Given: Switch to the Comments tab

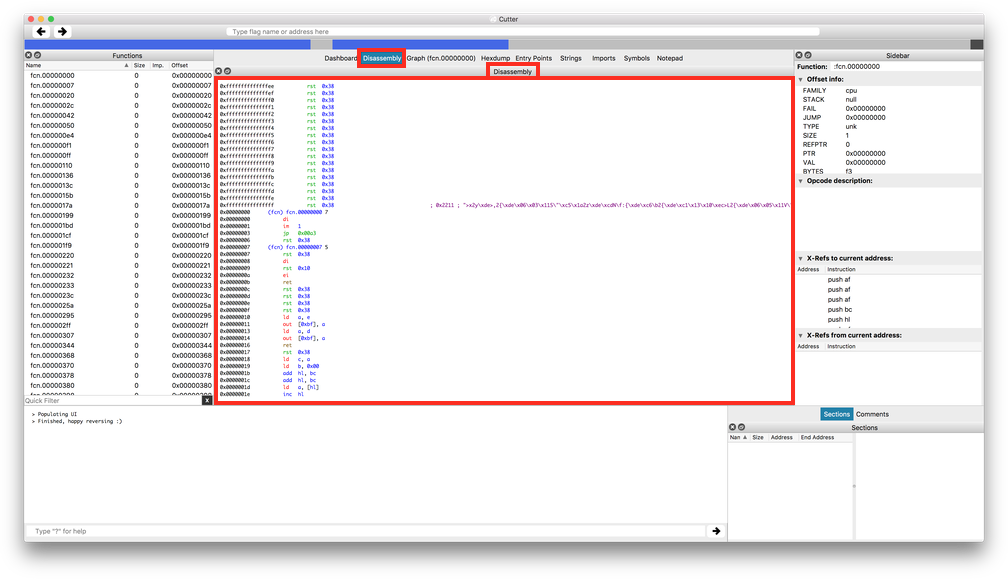Looking at the screenshot, I should (872, 414).
